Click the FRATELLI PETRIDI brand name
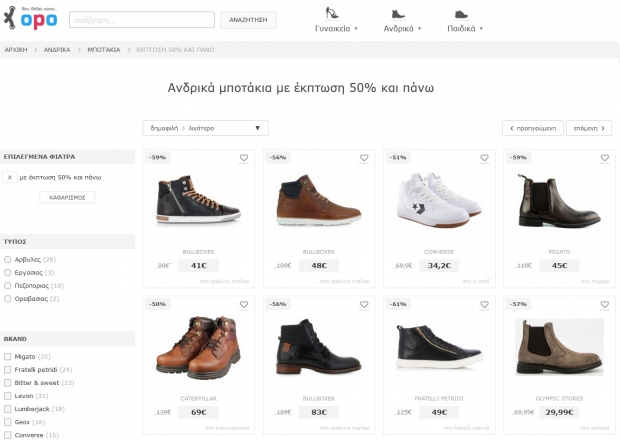Image resolution: width=620 pixels, height=441 pixels. (439, 398)
